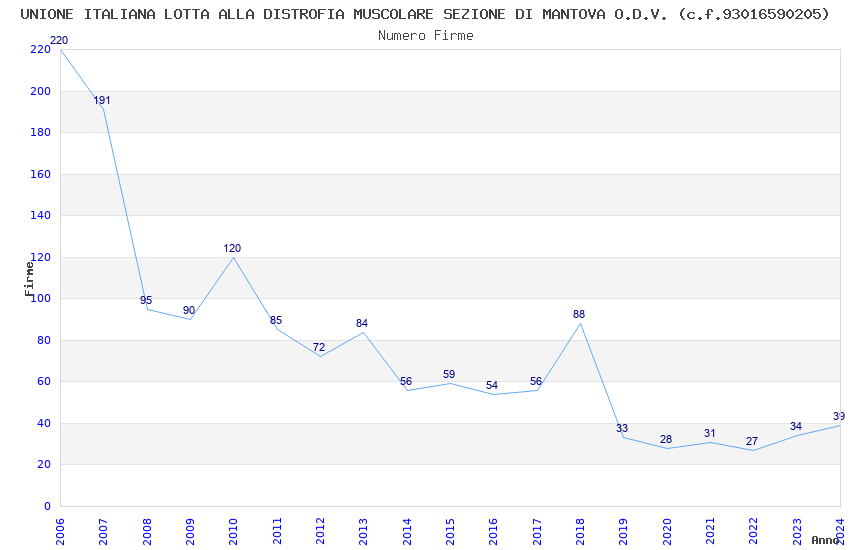This screenshot has width=850, height=550.
Task: Click the y-axis tick label 60
Action: (x=44, y=381)
